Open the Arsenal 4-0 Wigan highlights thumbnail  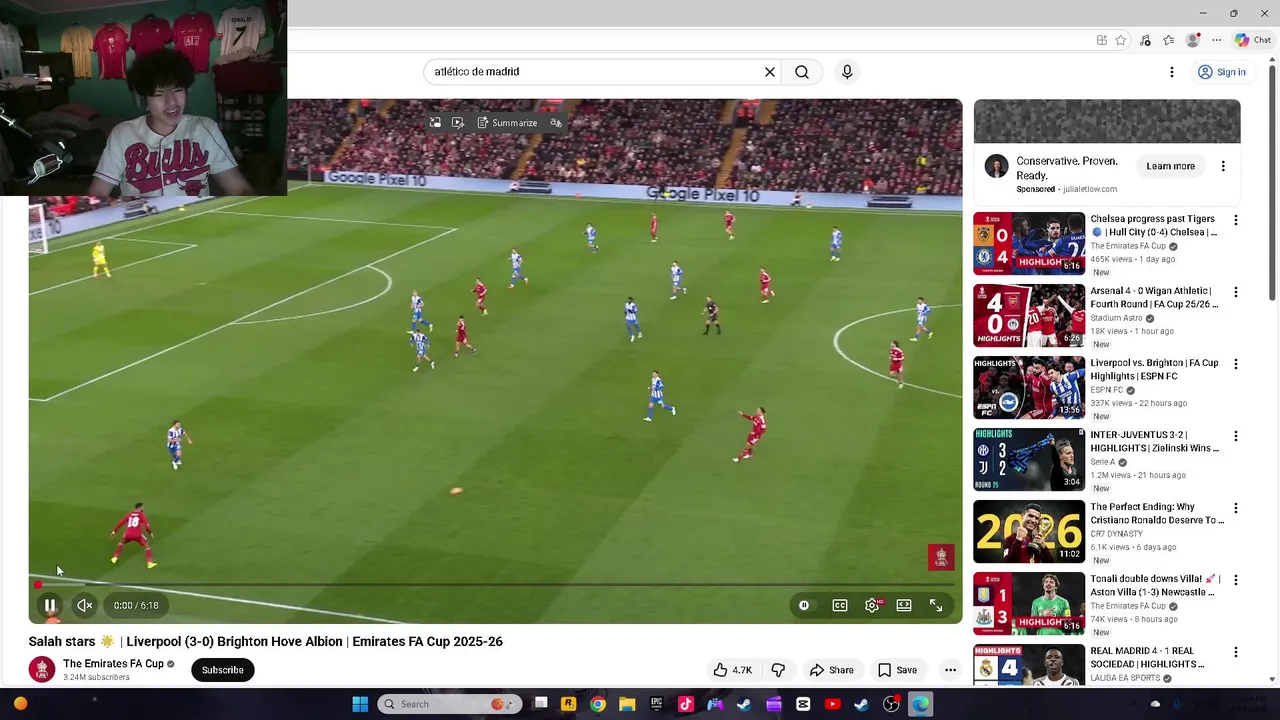click(x=1029, y=315)
